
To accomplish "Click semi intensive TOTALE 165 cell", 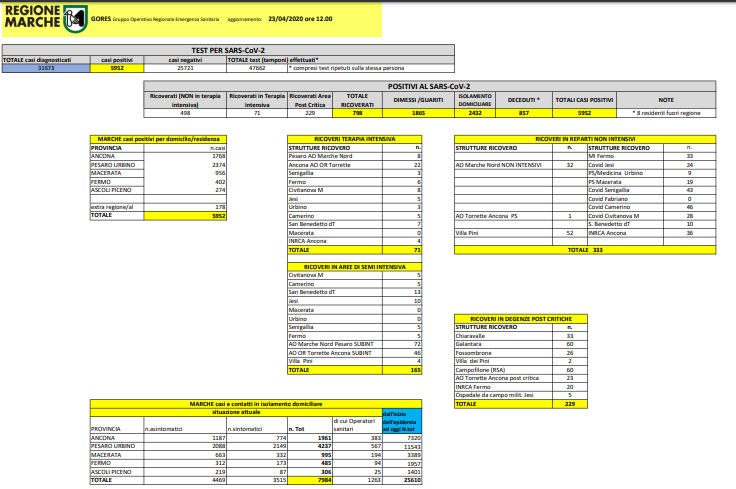I will coord(402,370).
